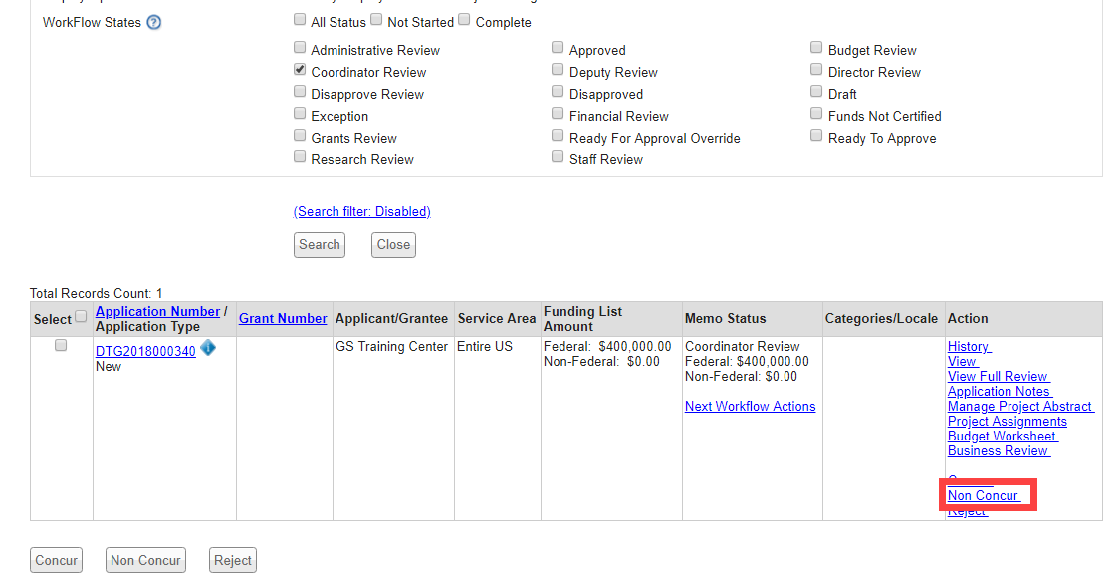The height and width of the screenshot is (586, 1120).
Task: Enable the All Status checkbox
Action: 300,19
